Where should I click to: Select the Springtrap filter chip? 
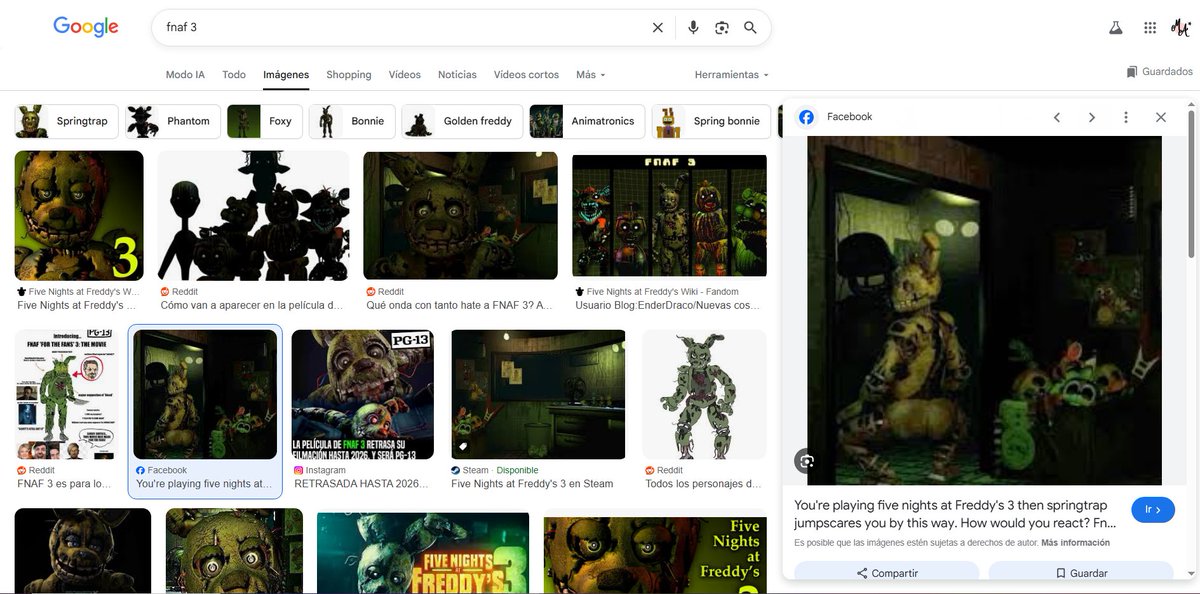(x=67, y=121)
